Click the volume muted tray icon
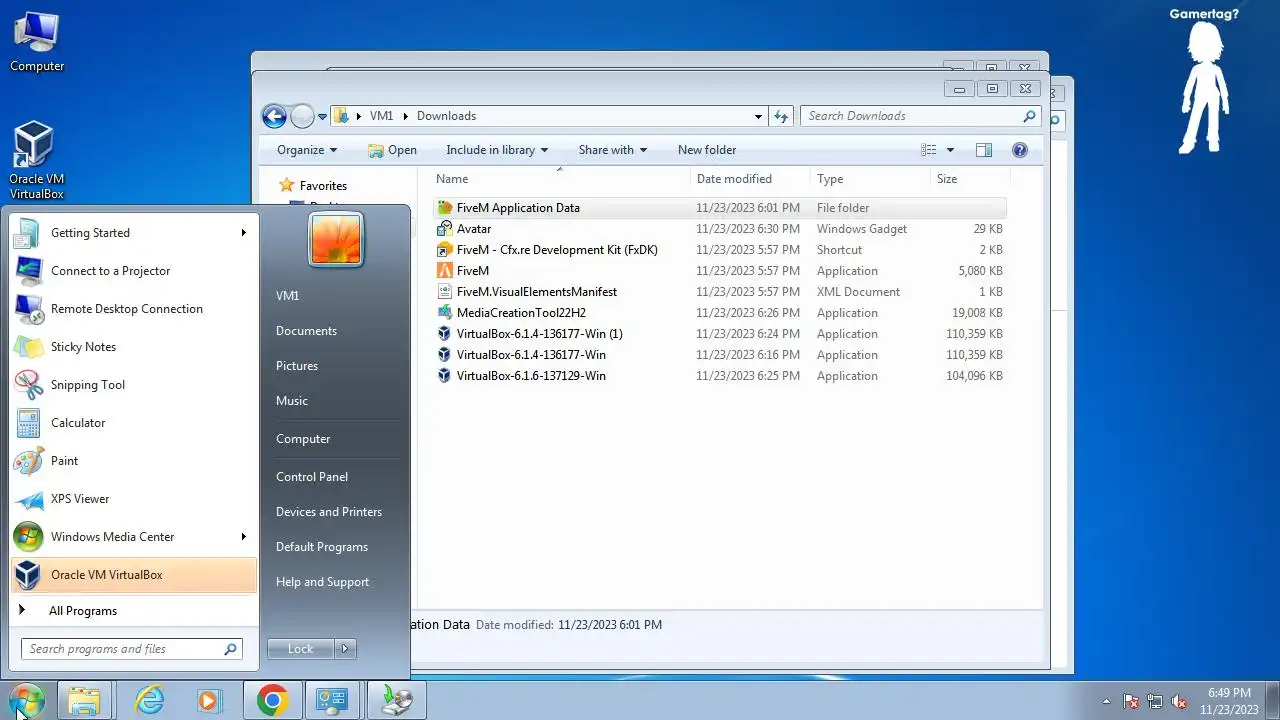 click(x=1179, y=701)
